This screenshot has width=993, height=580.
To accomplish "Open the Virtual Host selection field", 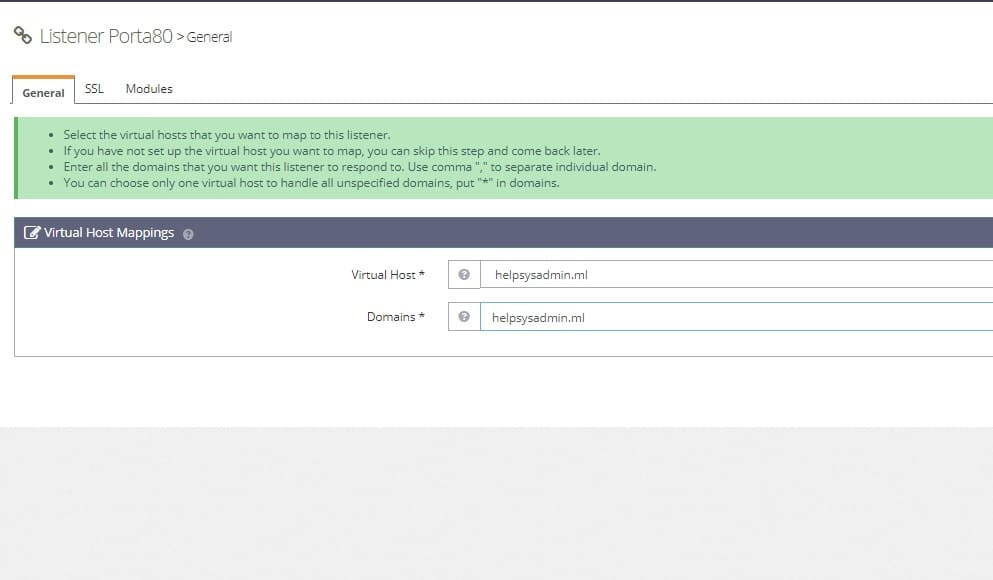I will pos(736,274).
